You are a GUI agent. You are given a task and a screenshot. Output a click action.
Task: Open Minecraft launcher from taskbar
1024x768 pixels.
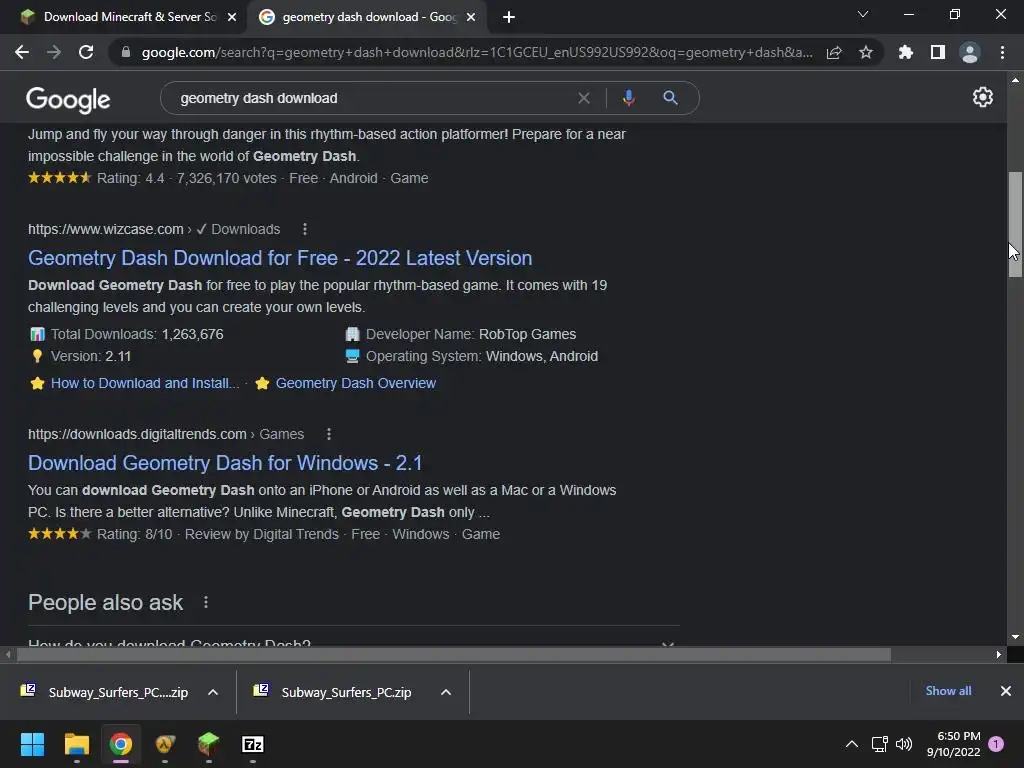tap(208, 744)
